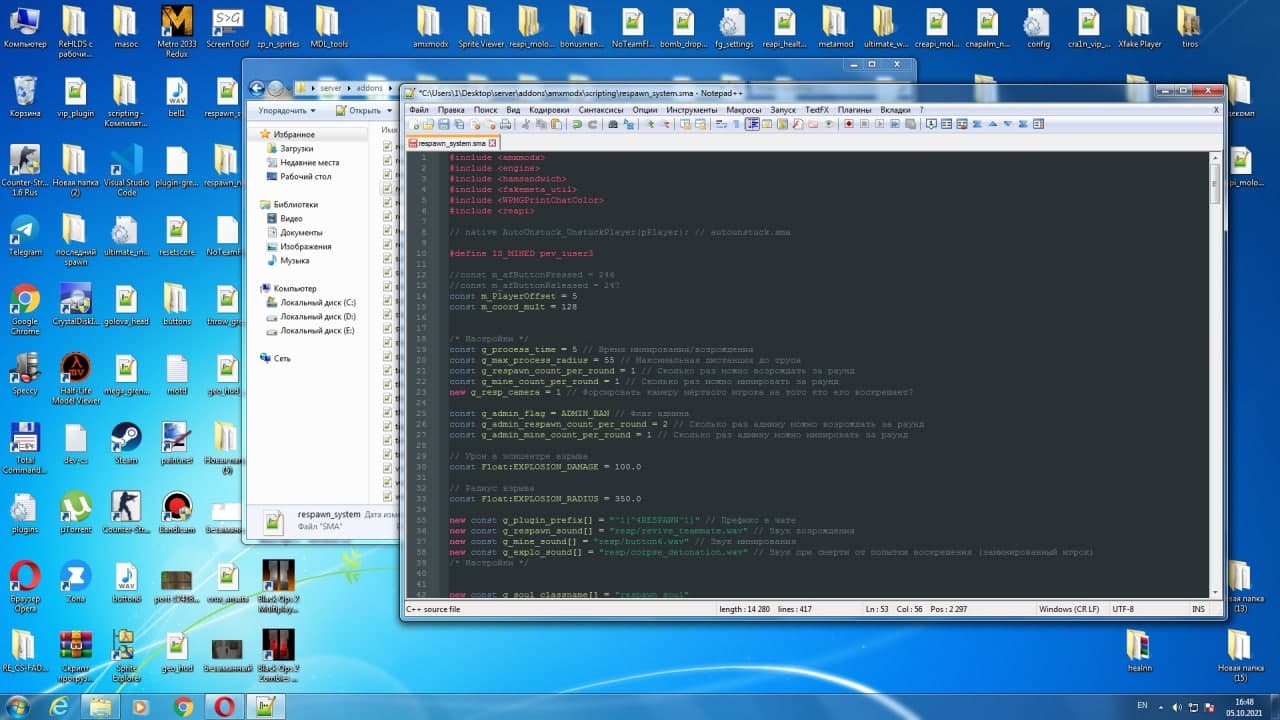Click the respawn_system file thumbnail in details pane
Screen dimensions: 1280x720
coord(273,520)
